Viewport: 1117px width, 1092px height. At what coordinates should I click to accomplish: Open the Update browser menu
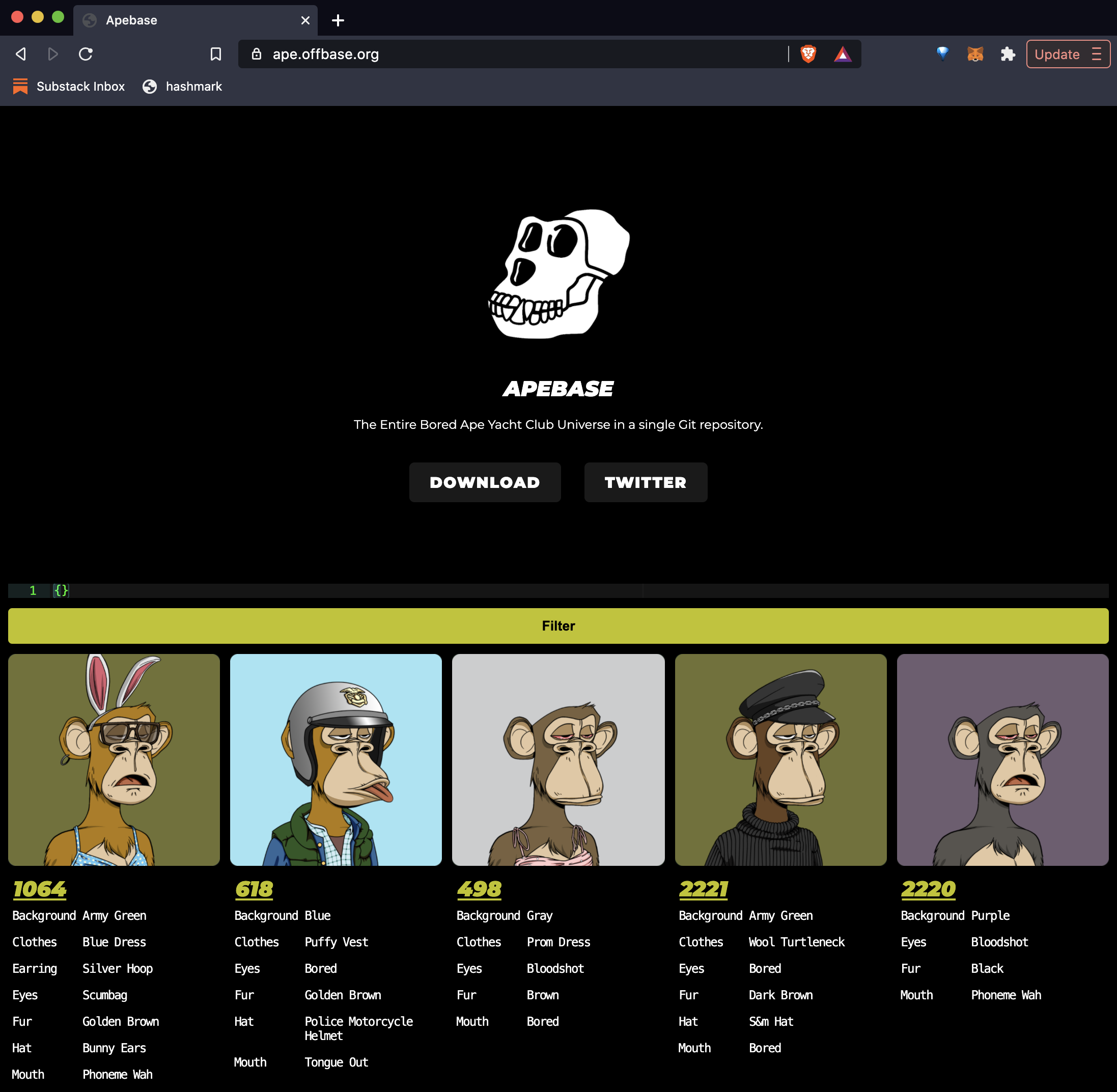[1068, 54]
